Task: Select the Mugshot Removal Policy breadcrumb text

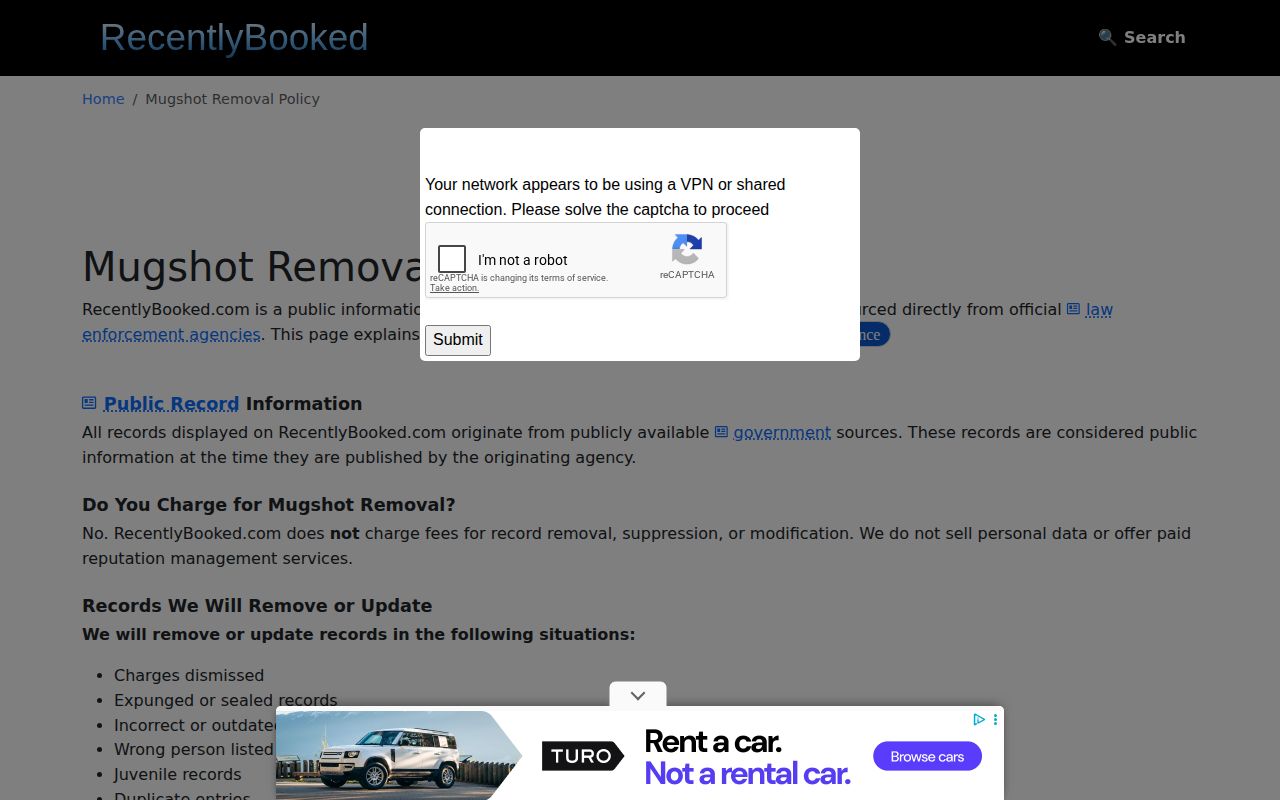Action: click(232, 99)
